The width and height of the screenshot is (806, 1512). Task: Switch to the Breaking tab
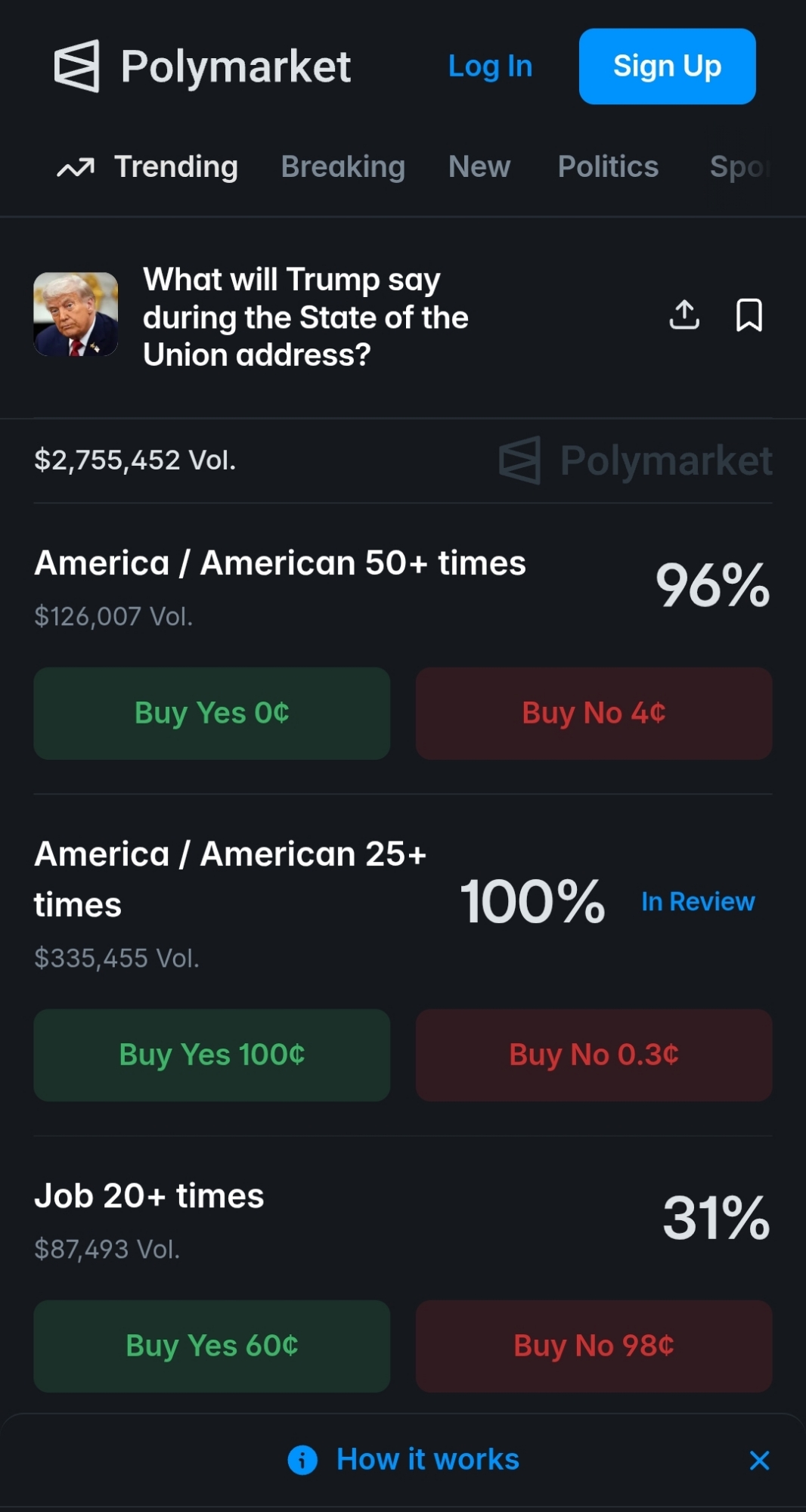343,167
